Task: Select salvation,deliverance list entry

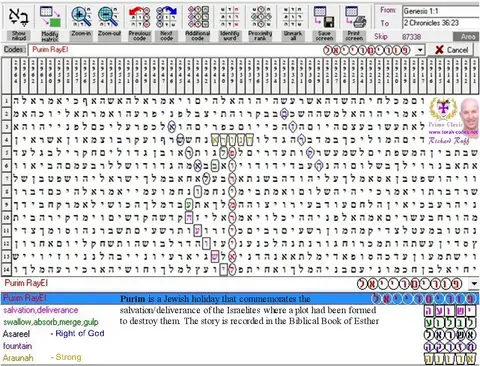Action: [x=41, y=310]
